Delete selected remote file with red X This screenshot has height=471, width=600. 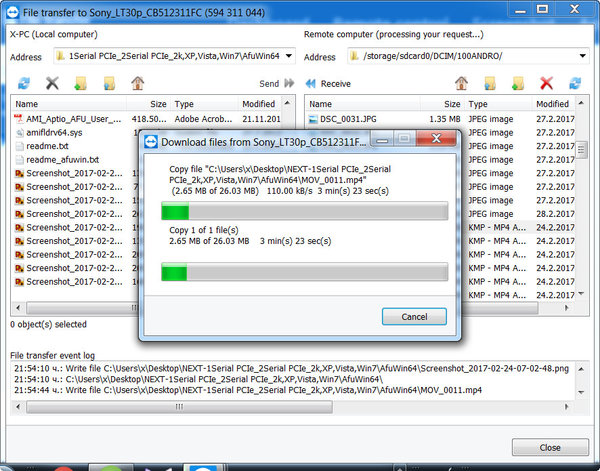click(x=546, y=83)
